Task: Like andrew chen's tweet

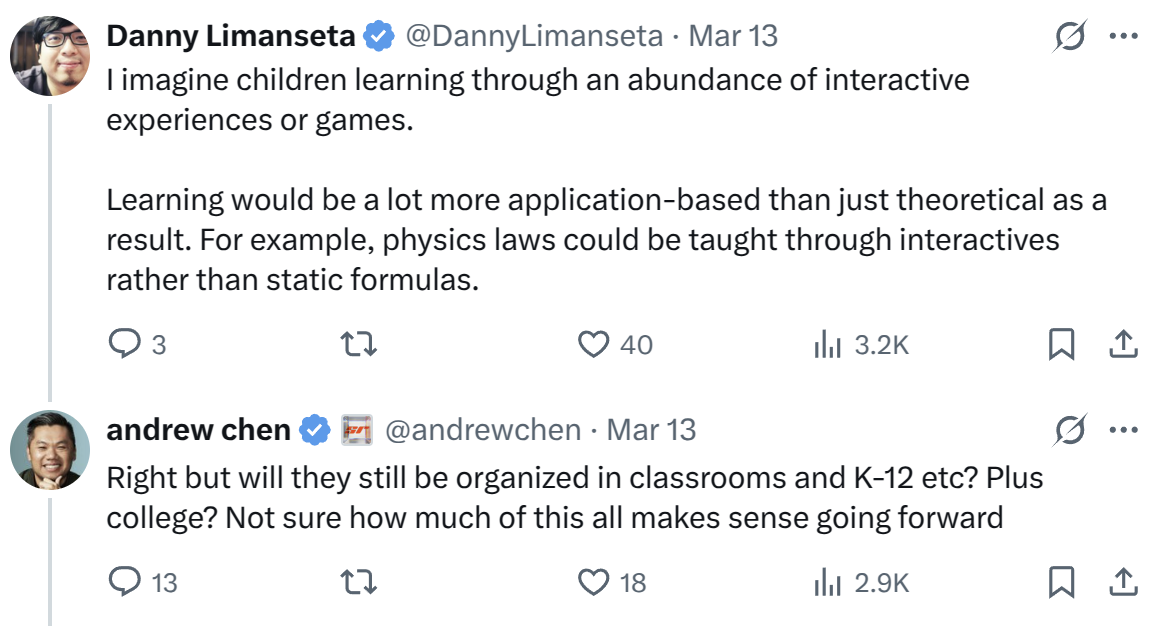Action: click(594, 581)
